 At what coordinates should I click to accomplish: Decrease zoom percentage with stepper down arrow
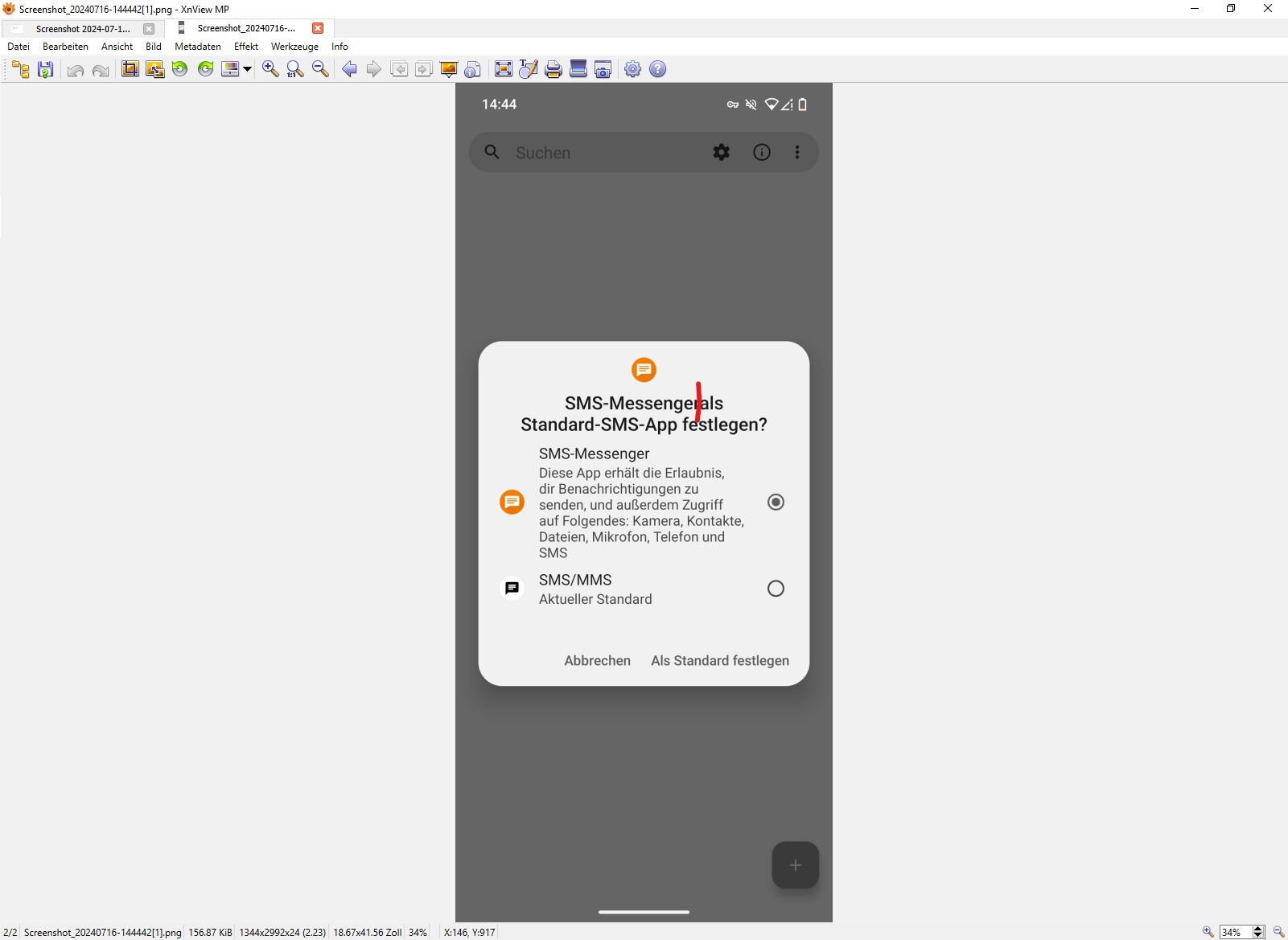[1258, 936]
